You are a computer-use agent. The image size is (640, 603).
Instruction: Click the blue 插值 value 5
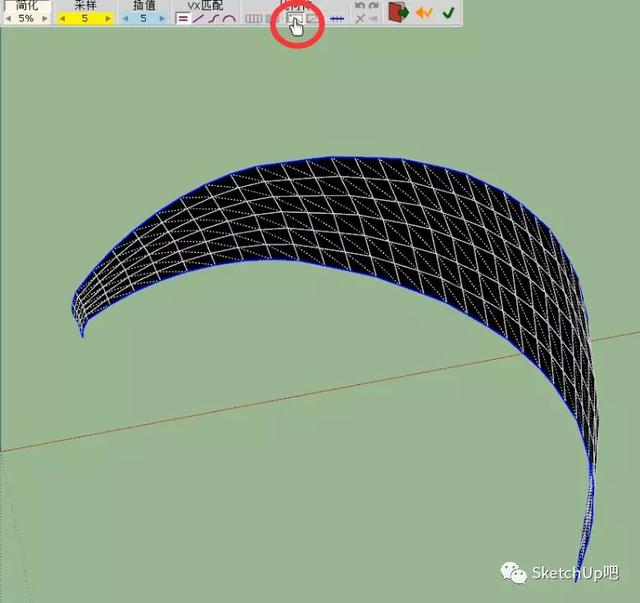click(144, 18)
